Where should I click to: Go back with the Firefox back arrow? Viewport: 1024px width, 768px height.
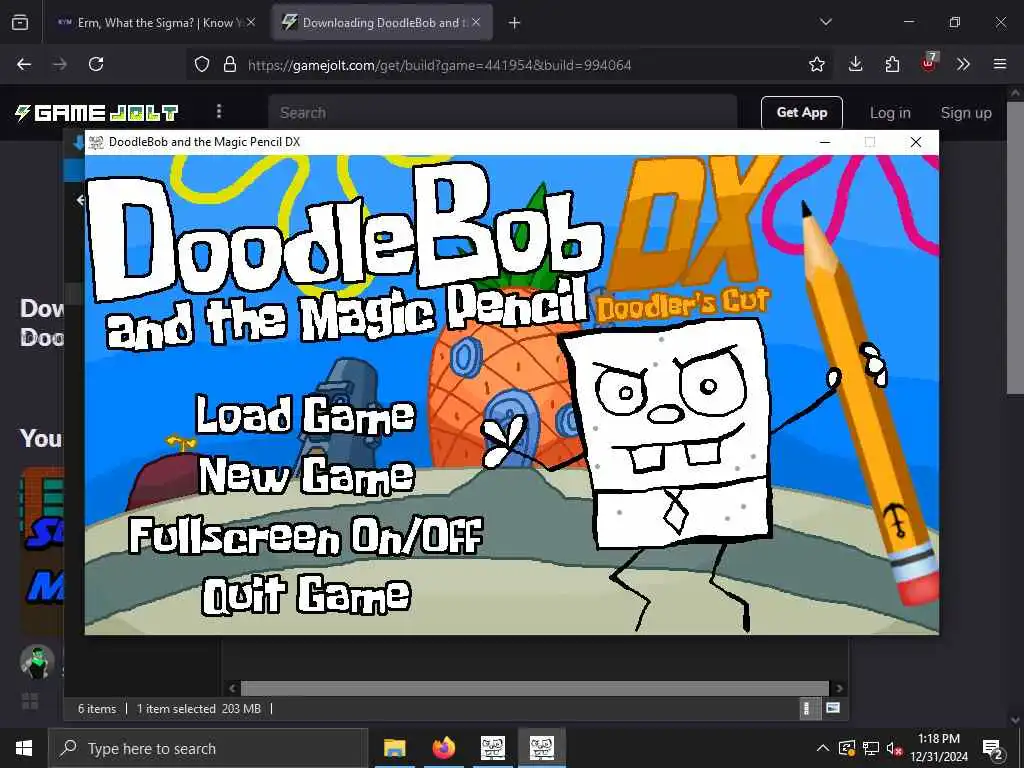coord(24,64)
